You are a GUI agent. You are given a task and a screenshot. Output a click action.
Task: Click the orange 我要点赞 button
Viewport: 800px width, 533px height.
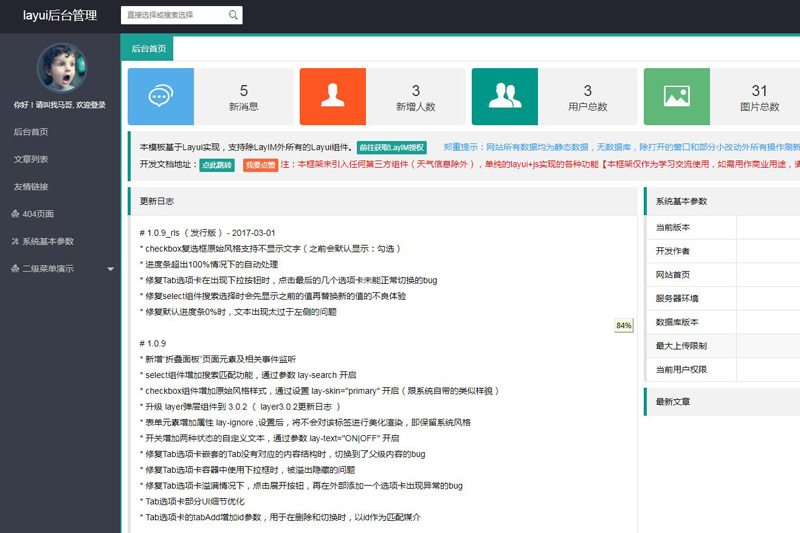click(260, 165)
